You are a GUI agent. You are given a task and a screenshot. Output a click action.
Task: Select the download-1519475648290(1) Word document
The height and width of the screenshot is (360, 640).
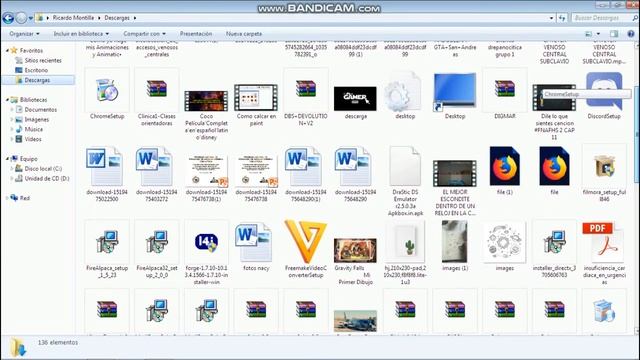point(303,167)
